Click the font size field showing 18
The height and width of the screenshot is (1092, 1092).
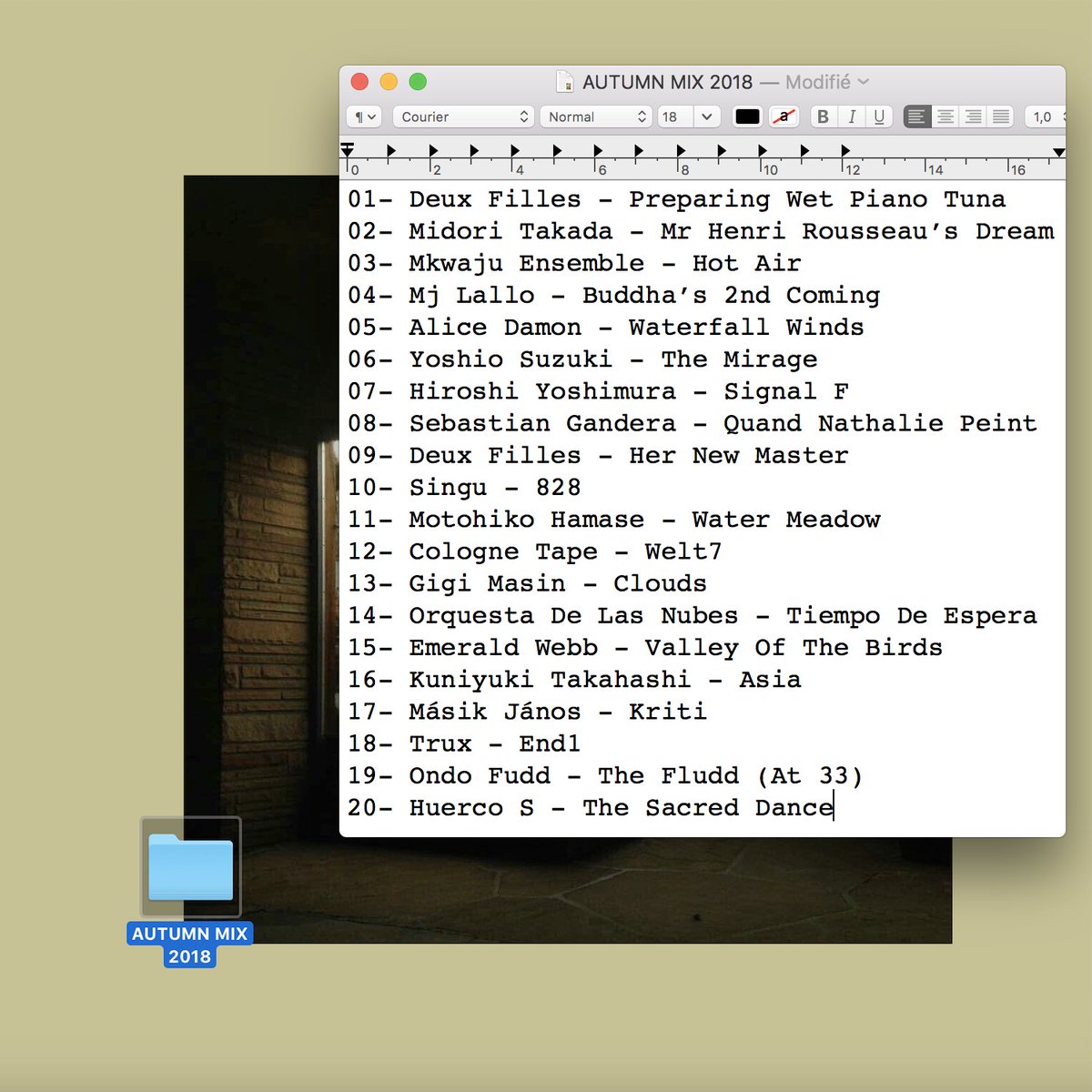674,116
